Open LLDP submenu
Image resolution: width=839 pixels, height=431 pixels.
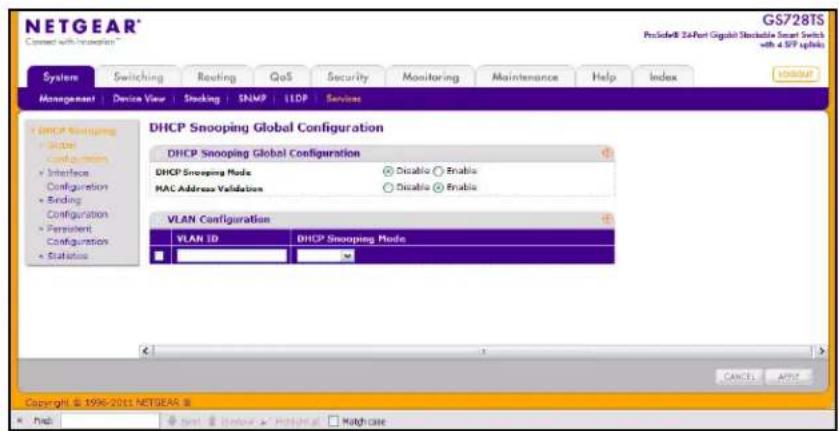pyautogui.click(x=294, y=99)
